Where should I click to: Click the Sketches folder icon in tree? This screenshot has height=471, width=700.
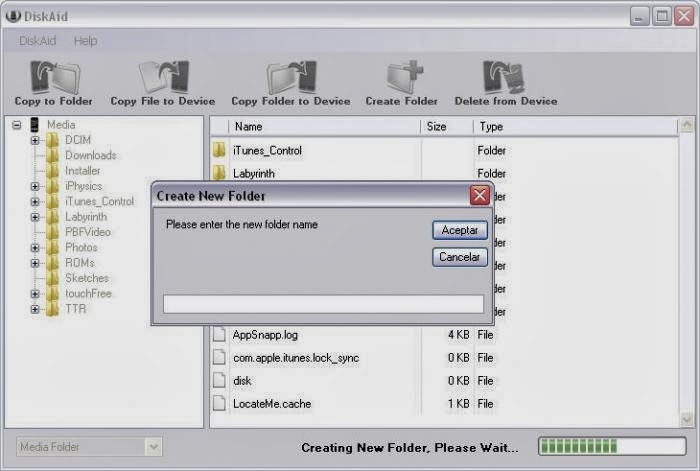click(x=53, y=278)
